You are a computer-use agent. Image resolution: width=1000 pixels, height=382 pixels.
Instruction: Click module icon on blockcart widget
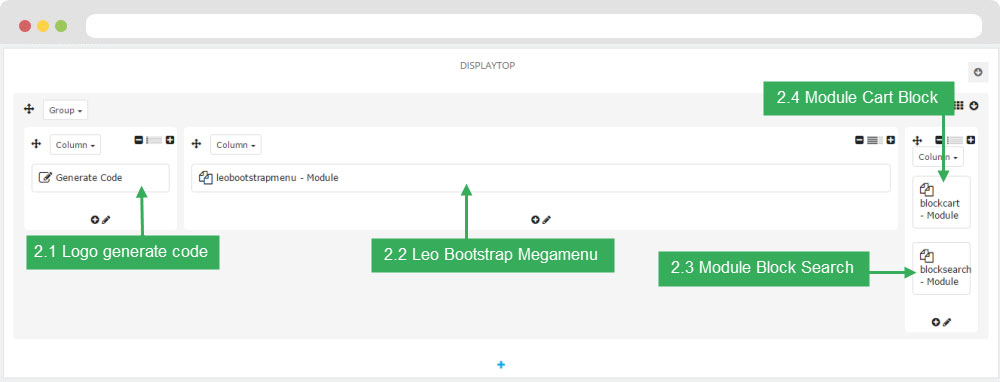tap(927, 190)
